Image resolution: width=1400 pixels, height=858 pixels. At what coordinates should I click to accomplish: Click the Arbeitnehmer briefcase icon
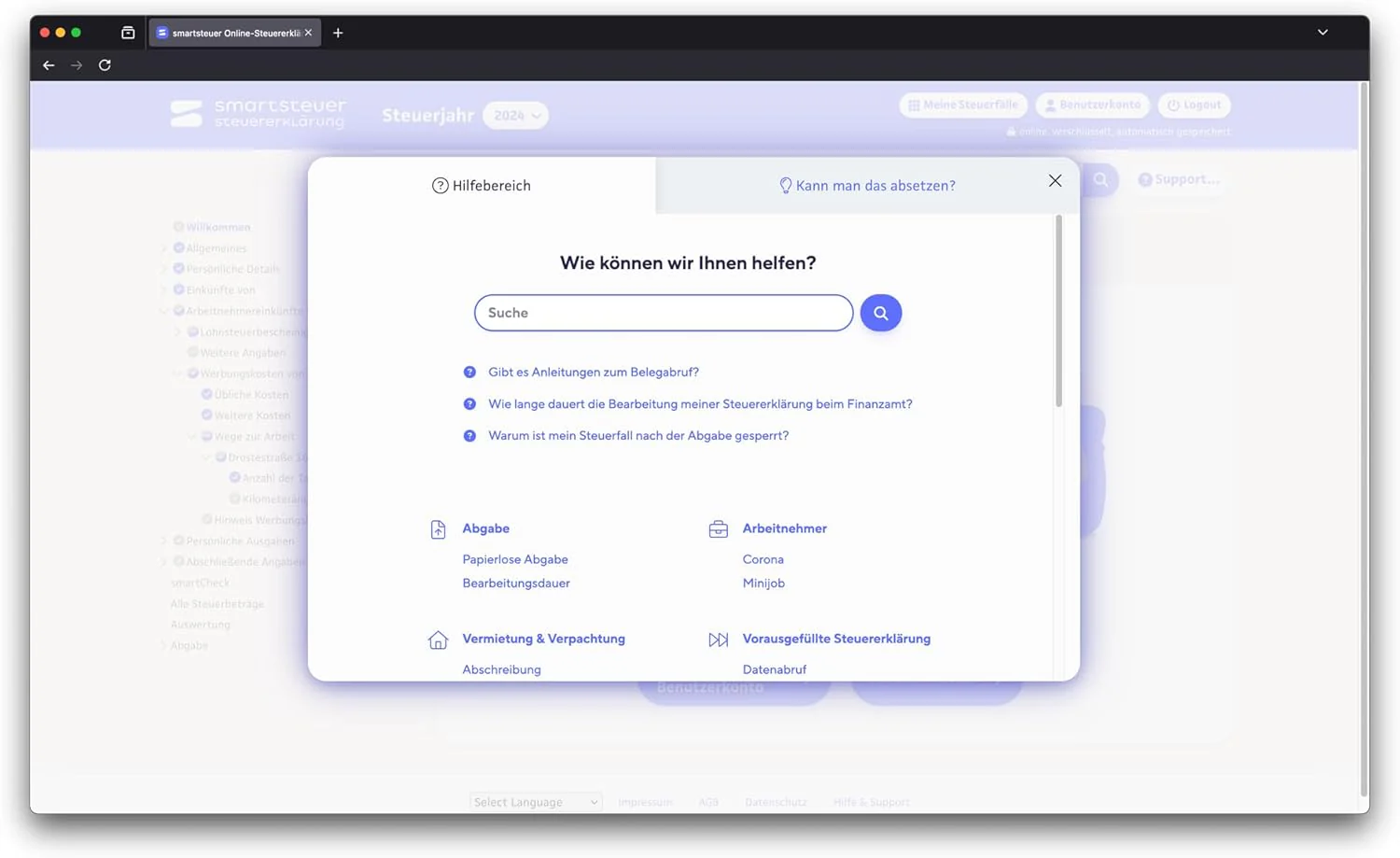point(718,529)
